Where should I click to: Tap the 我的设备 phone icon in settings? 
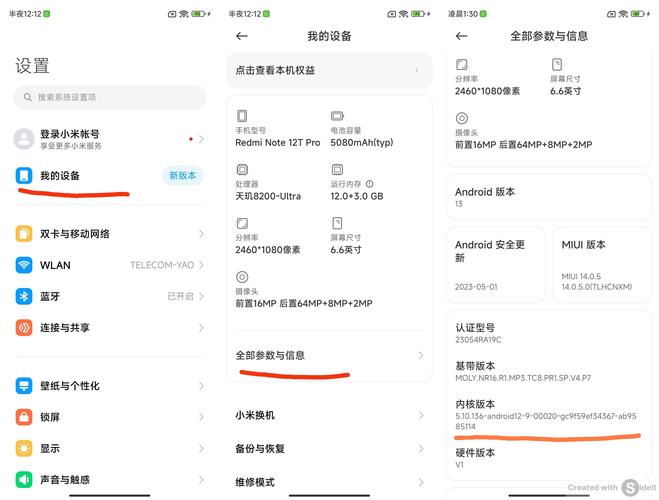point(24,175)
